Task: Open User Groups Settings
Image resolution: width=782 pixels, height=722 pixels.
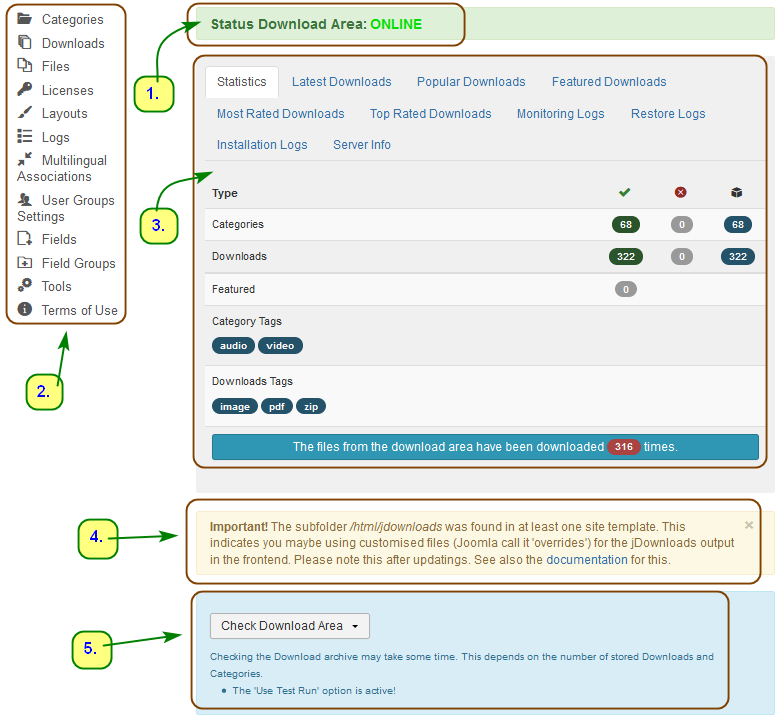Action: tap(66, 208)
